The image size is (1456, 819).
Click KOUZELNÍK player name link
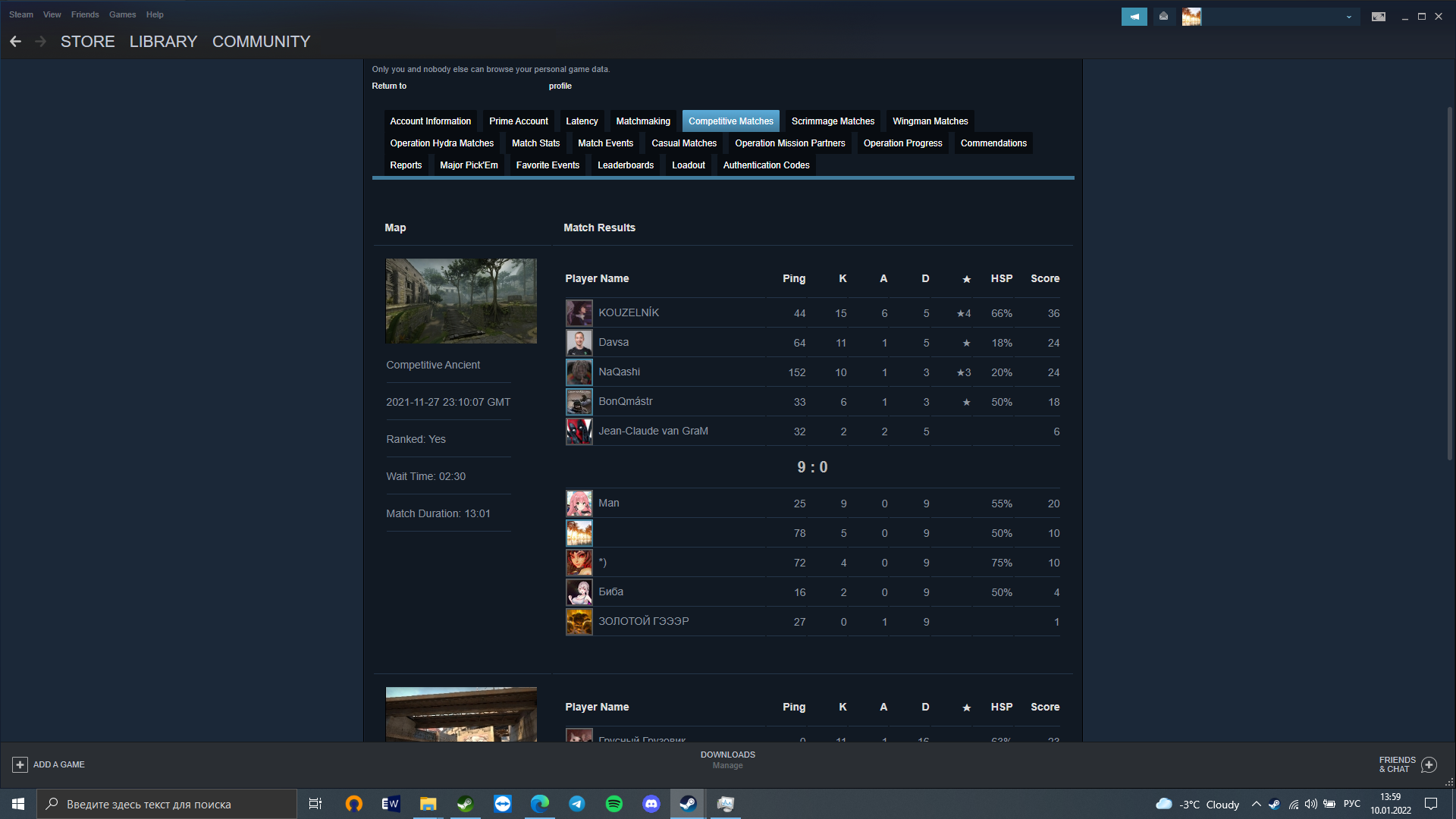[x=628, y=312]
